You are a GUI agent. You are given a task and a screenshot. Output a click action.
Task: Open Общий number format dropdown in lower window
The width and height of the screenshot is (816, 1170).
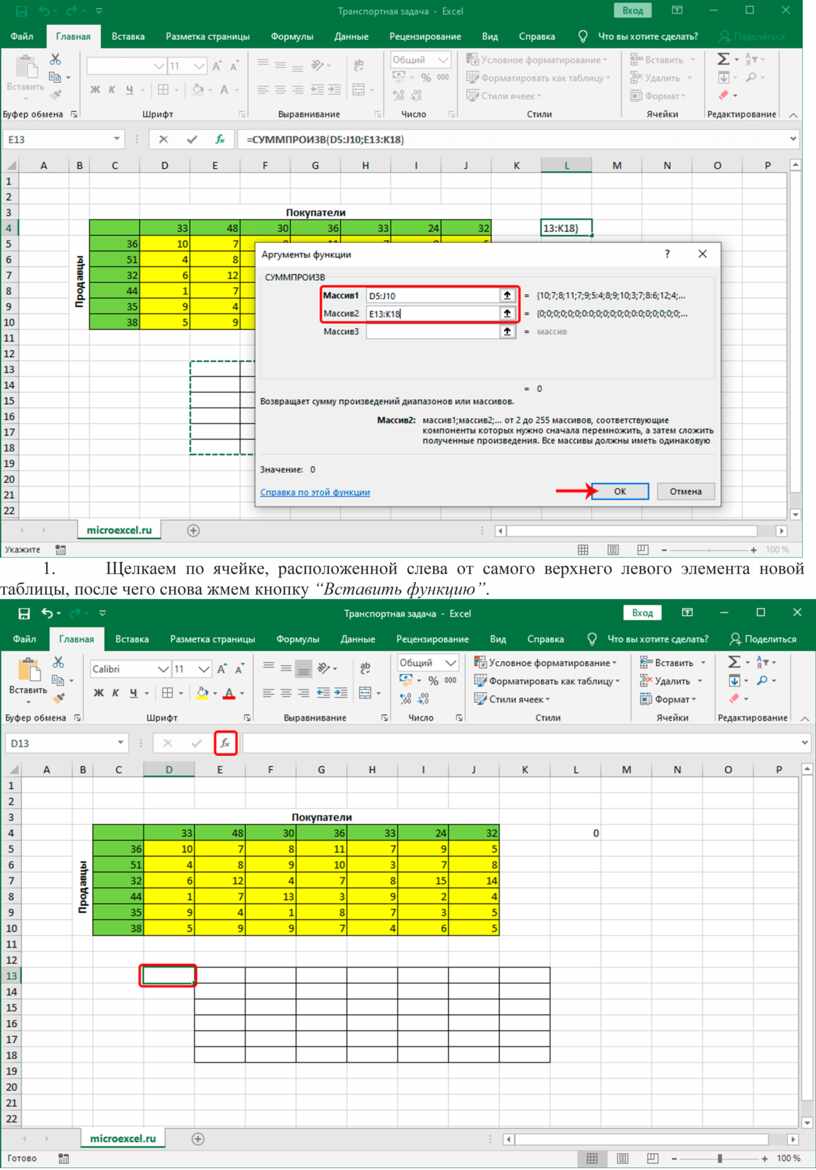(x=450, y=663)
